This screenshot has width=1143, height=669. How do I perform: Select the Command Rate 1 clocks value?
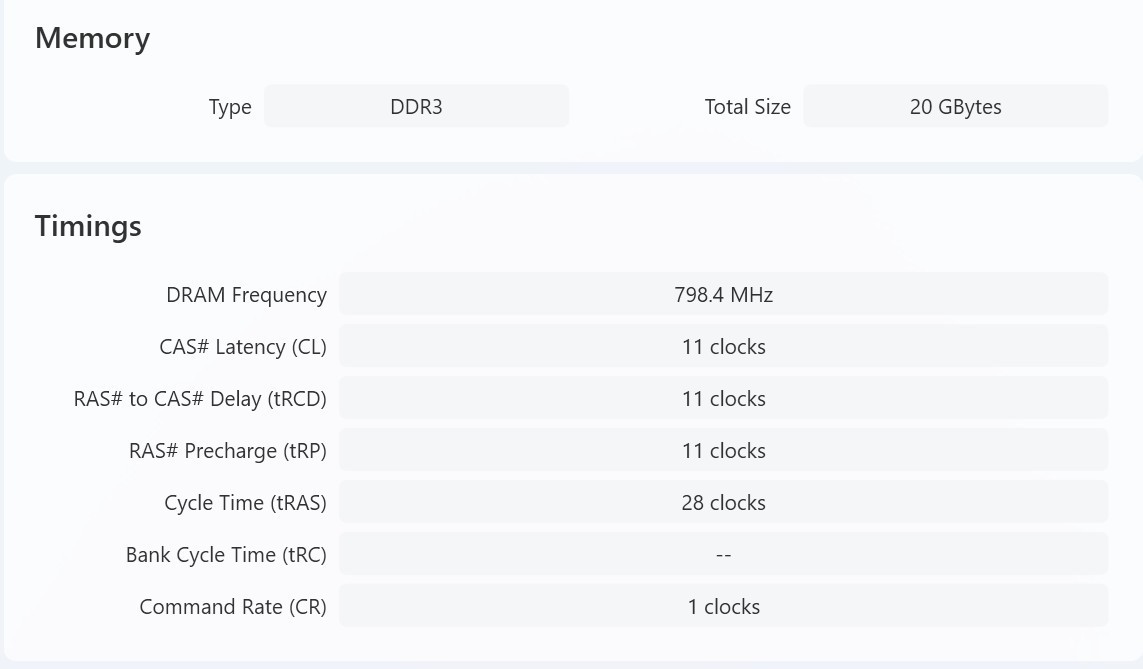[723, 606]
